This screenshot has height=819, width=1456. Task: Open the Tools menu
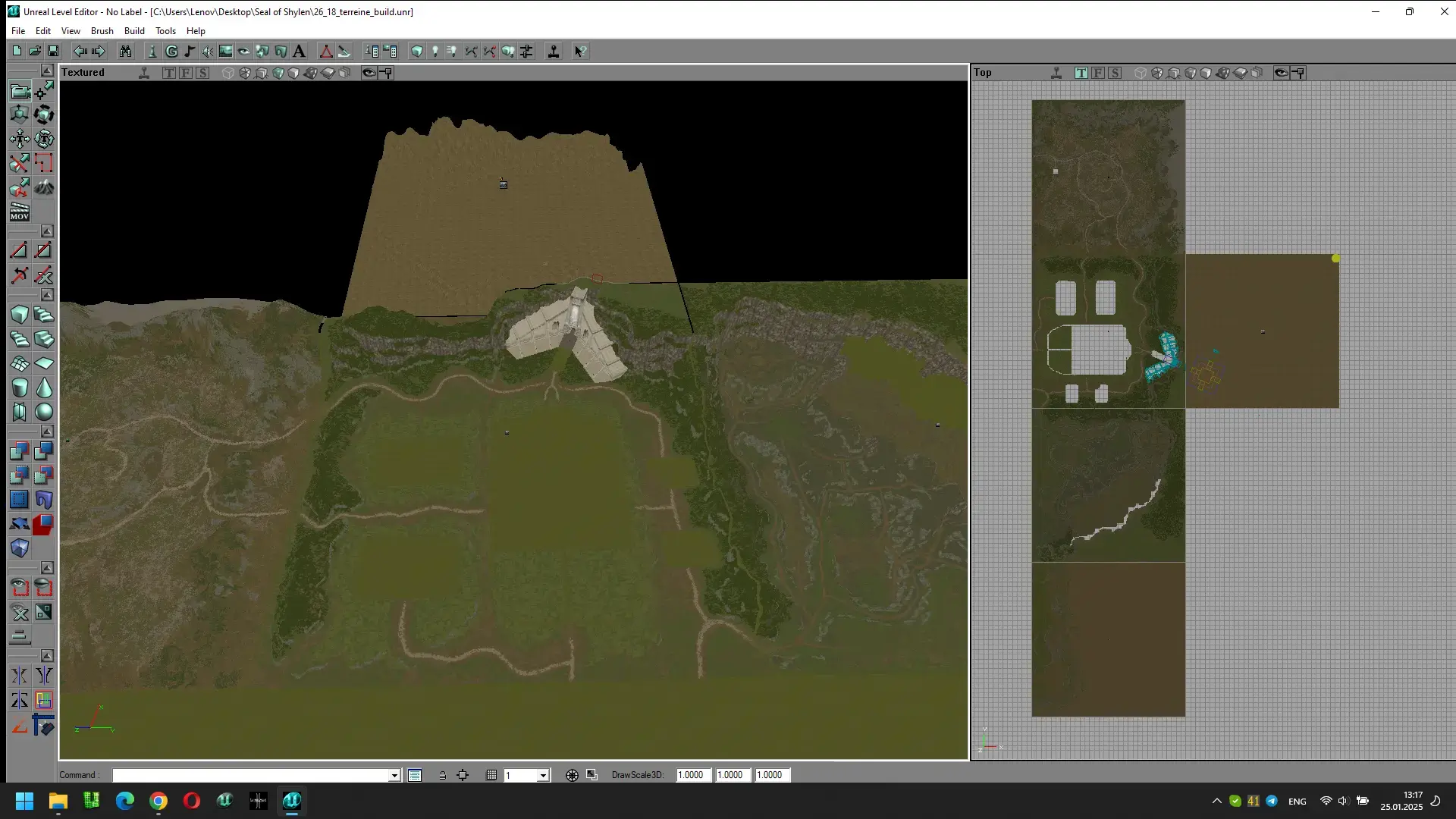pyautogui.click(x=165, y=31)
